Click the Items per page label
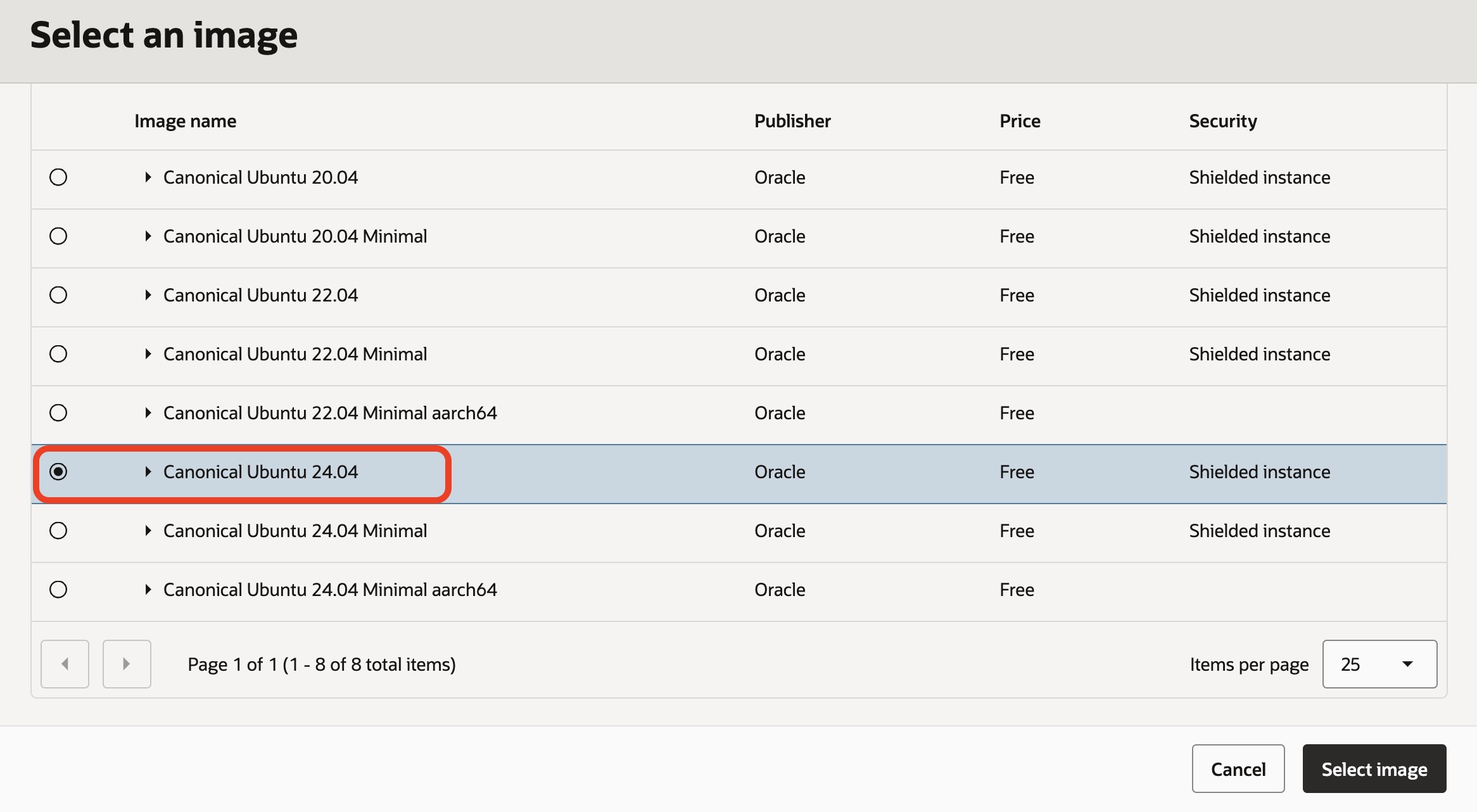The image size is (1477, 812). [1249, 664]
